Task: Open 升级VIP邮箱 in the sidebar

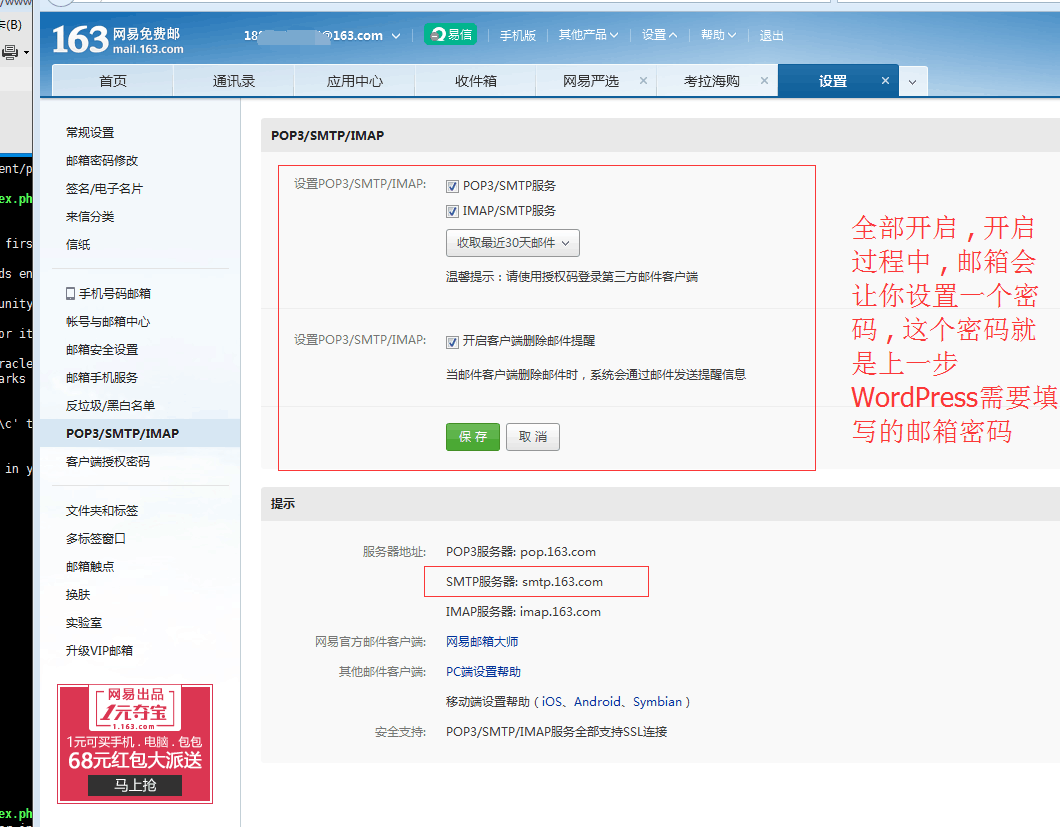Action: [x=99, y=651]
